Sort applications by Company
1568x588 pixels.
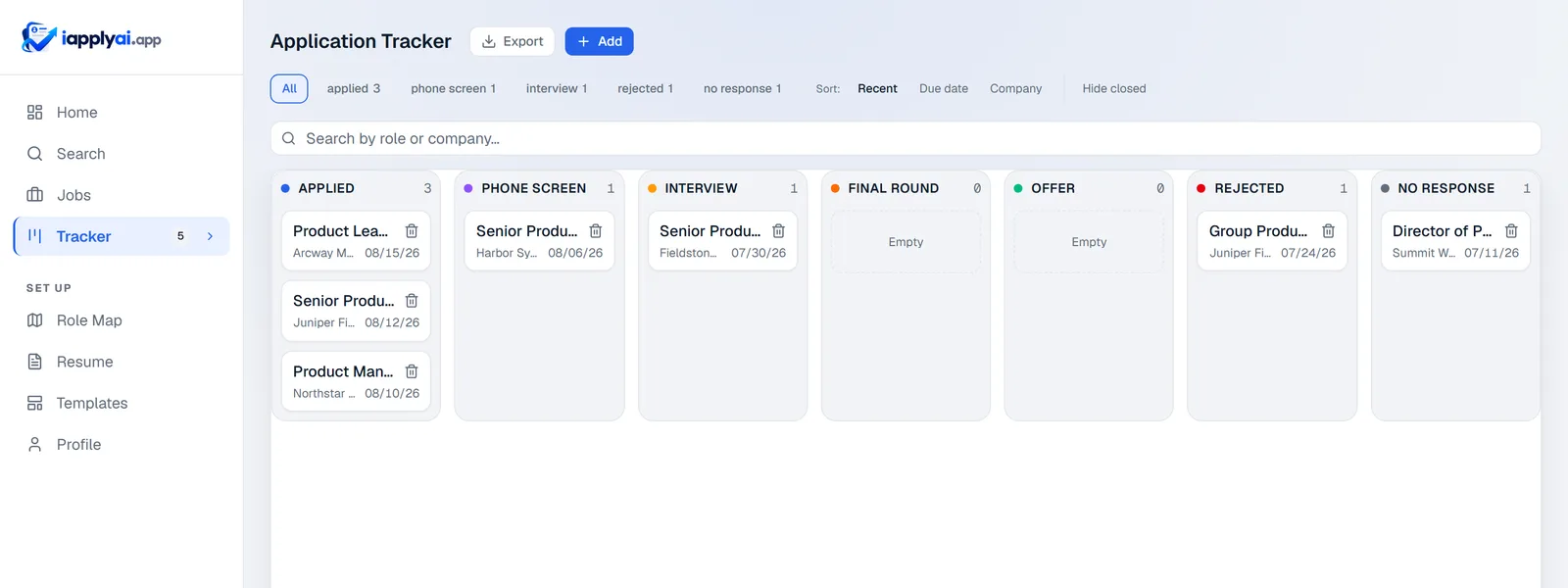click(x=1016, y=88)
